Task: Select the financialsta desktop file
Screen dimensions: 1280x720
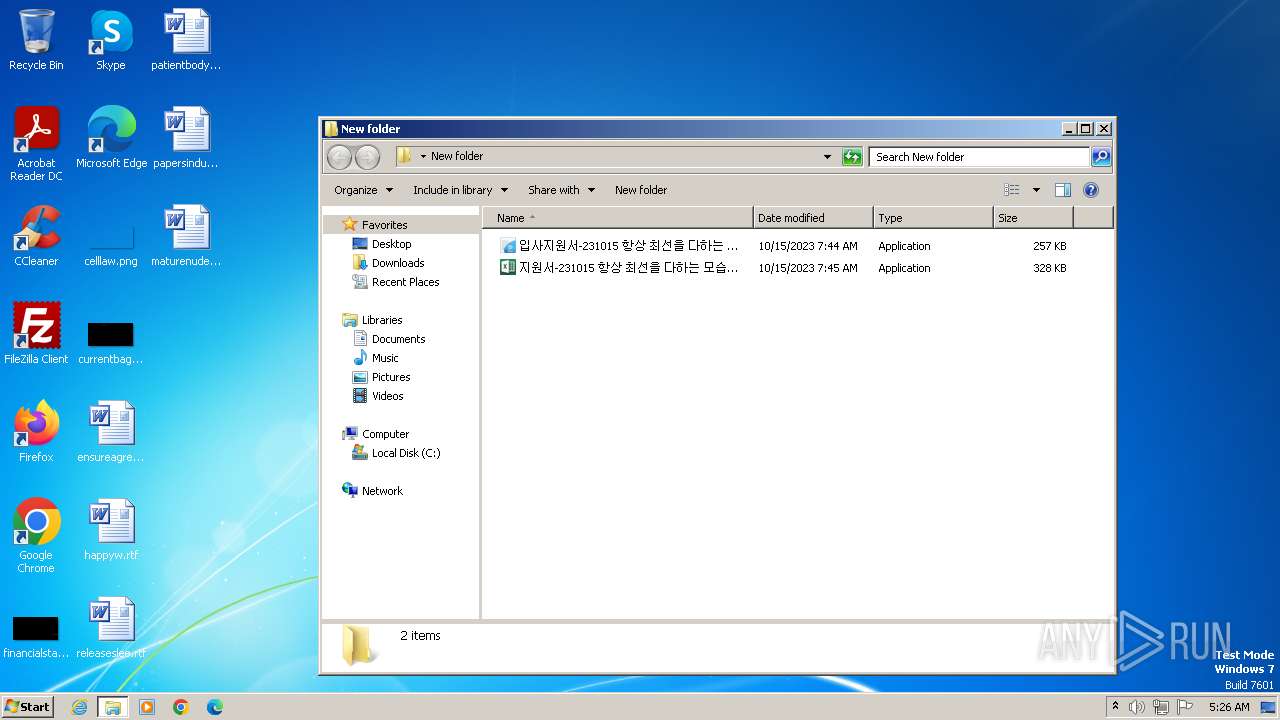Action: (x=36, y=636)
